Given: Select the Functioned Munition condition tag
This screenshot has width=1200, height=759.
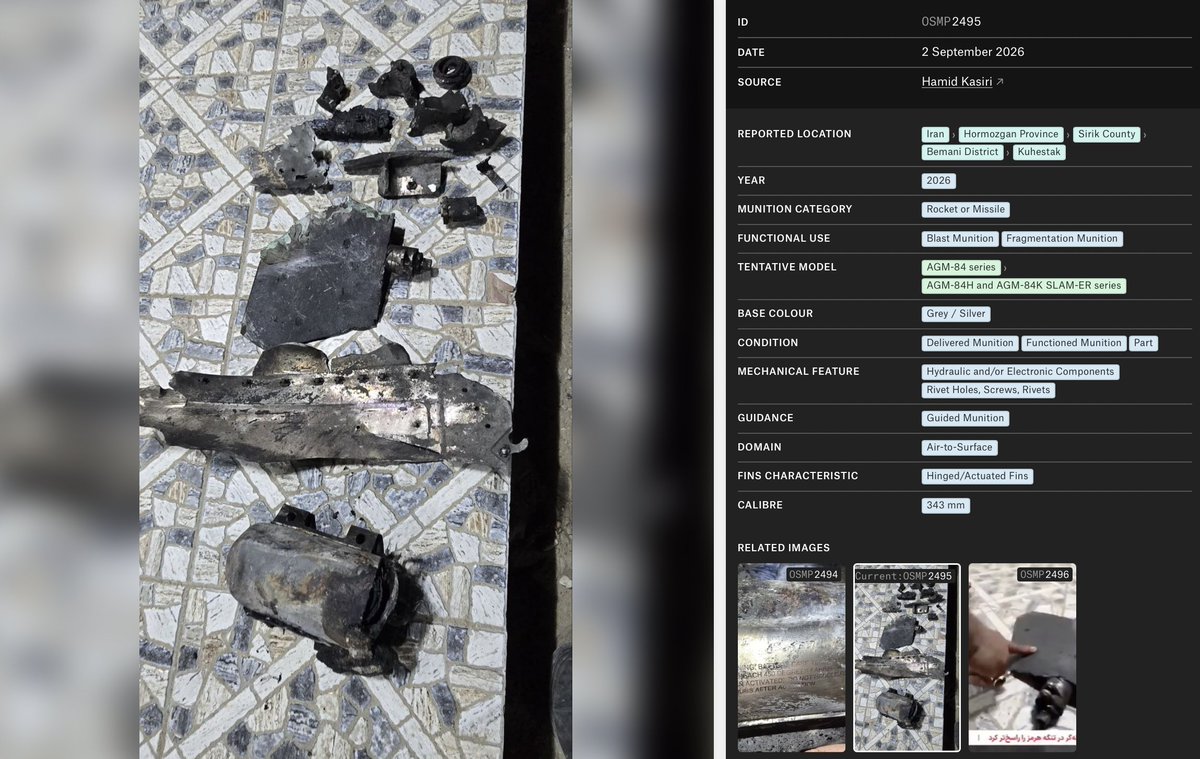Looking at the screenshot, I should coord(1074,343).
